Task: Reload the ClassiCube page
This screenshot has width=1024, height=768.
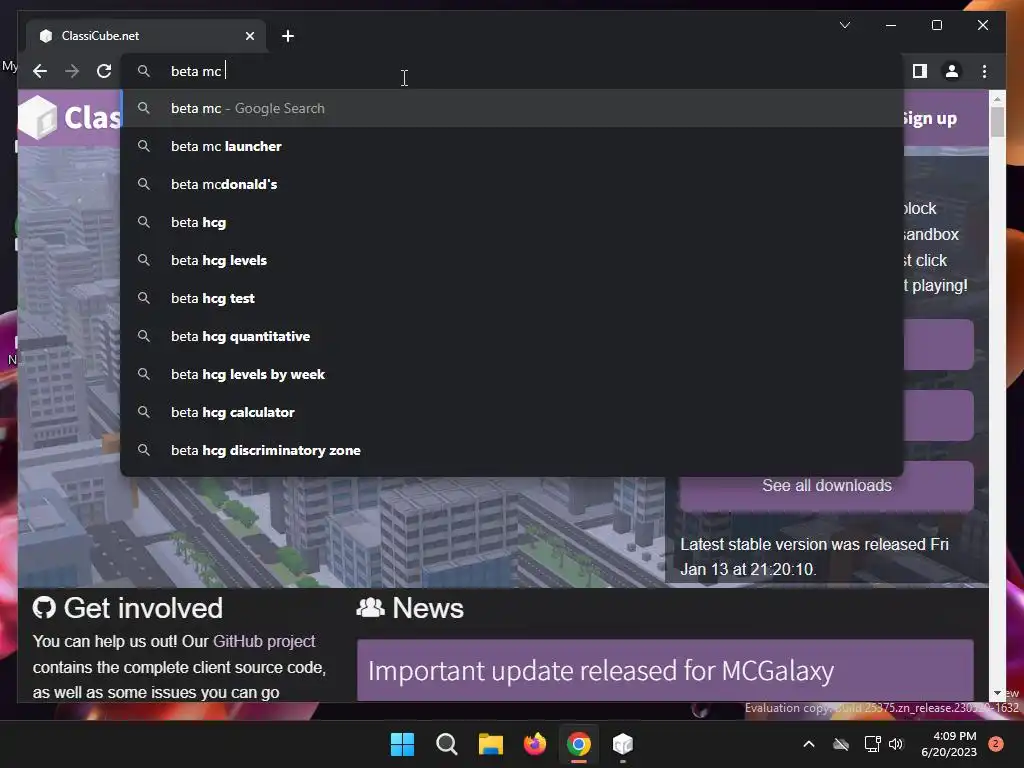Action: point(104,71)
